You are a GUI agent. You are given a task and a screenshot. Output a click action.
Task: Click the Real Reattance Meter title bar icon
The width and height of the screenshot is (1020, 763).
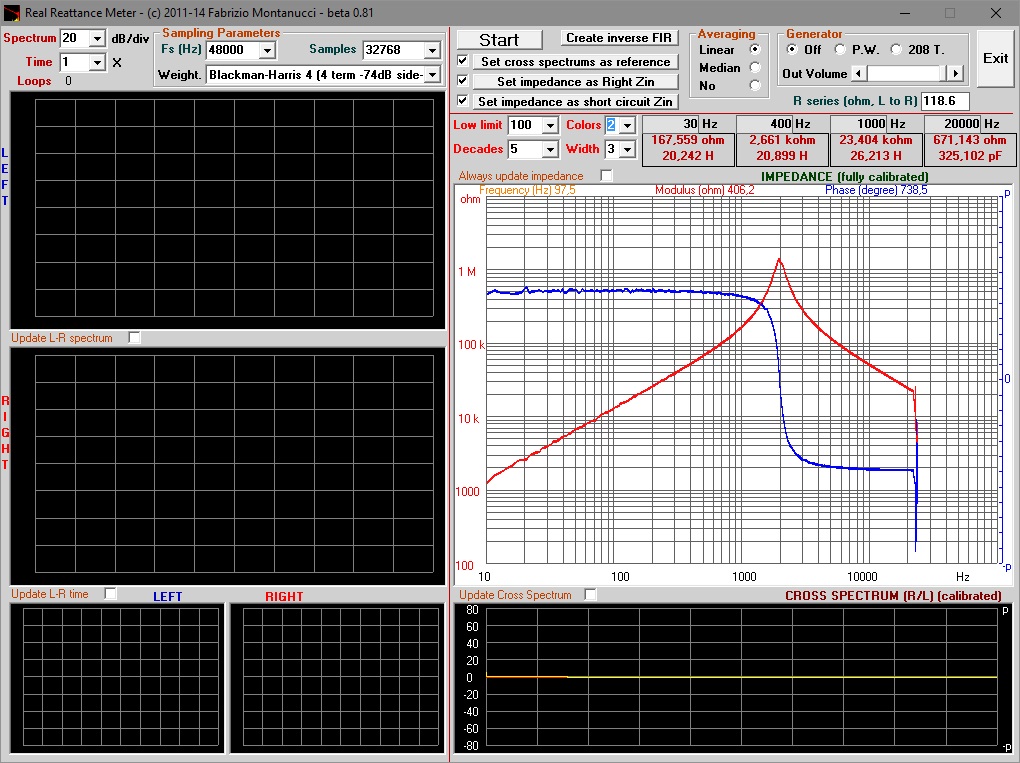click(x=11, y=12)
